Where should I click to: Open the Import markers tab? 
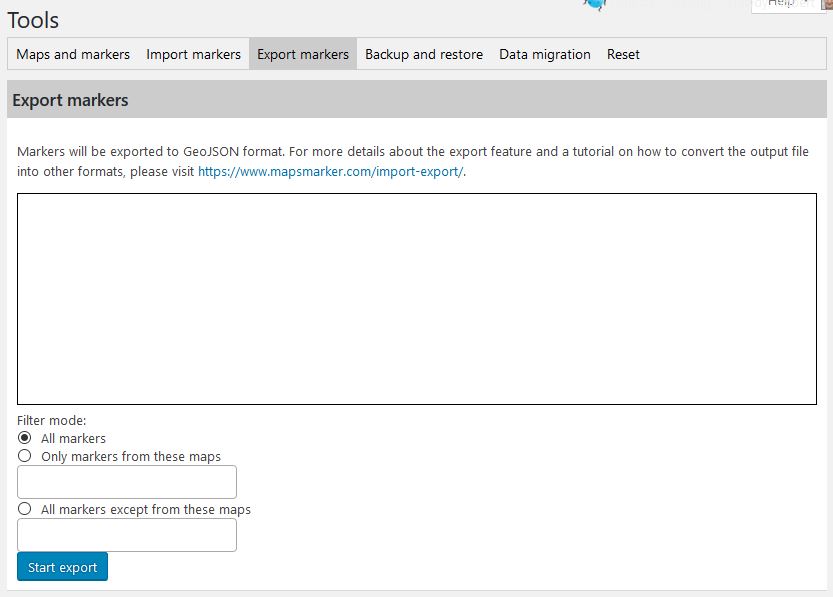coord(193,54)
